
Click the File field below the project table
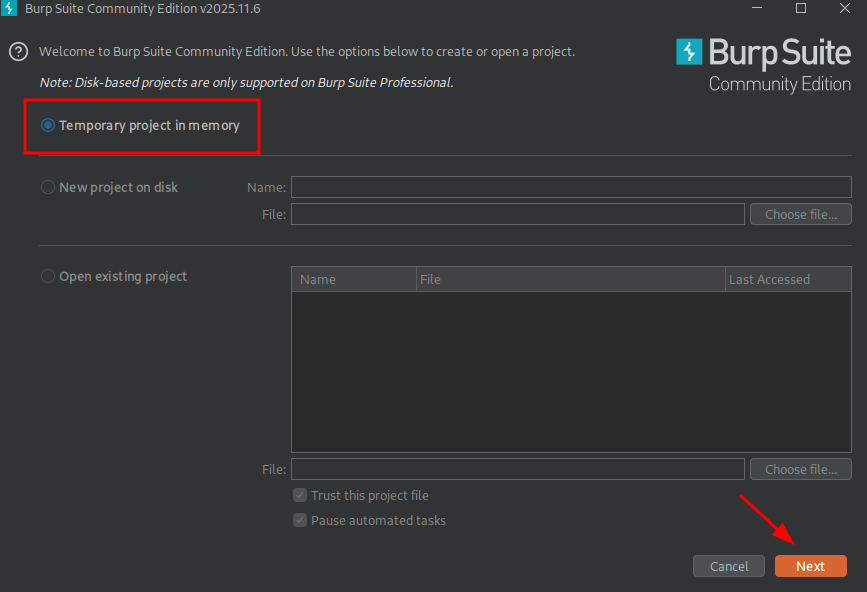517,468
